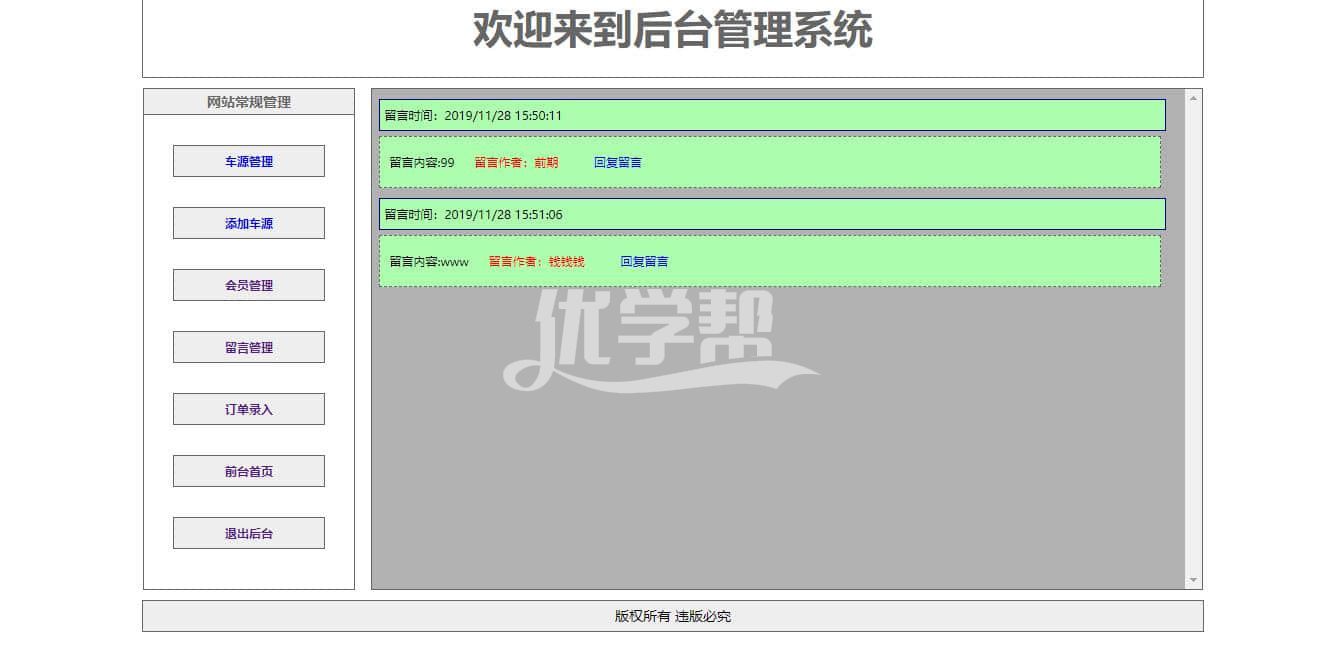This screenshot has height=670, width=1322.
Task: Select 留言管理 from the sidebar menu
Action: click(x=248, y=347)
